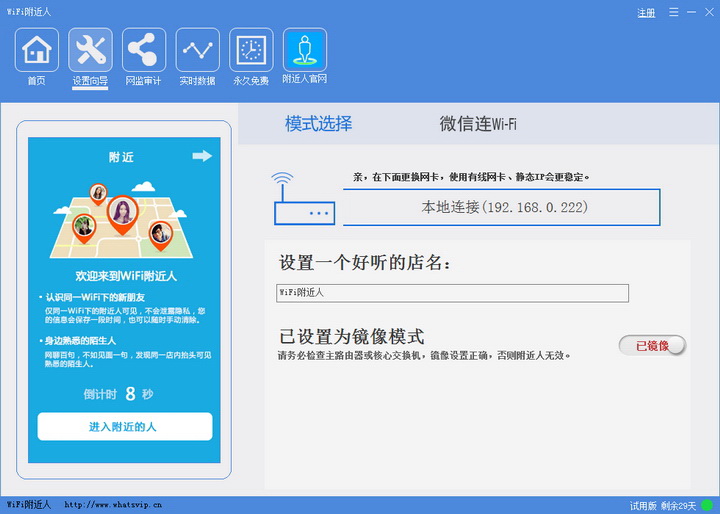Click the 进入附近的人 button
The image size is (720, 514).
click(125, 427)
